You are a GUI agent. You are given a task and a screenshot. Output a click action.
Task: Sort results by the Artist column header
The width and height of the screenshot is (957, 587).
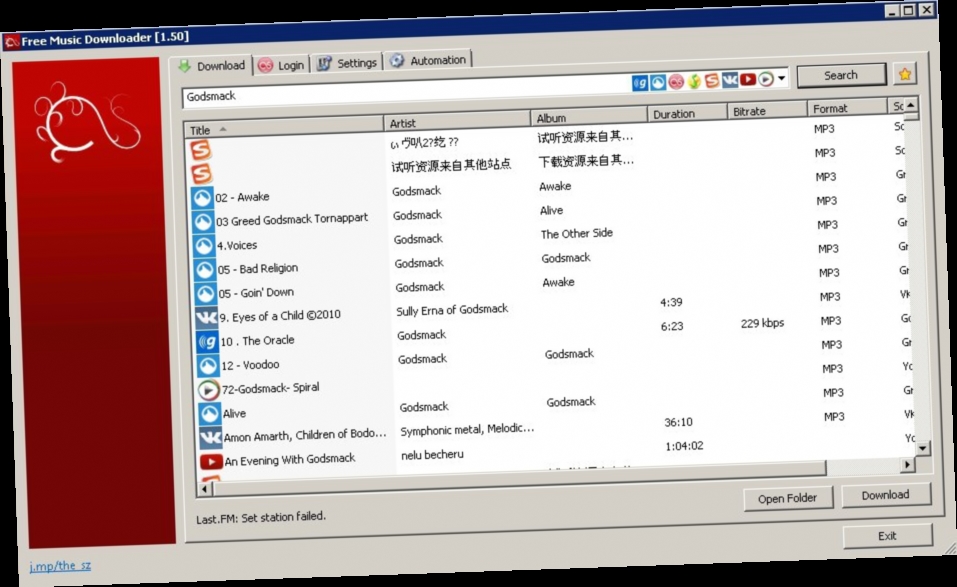pyautogui.click(x=457, y=121)
